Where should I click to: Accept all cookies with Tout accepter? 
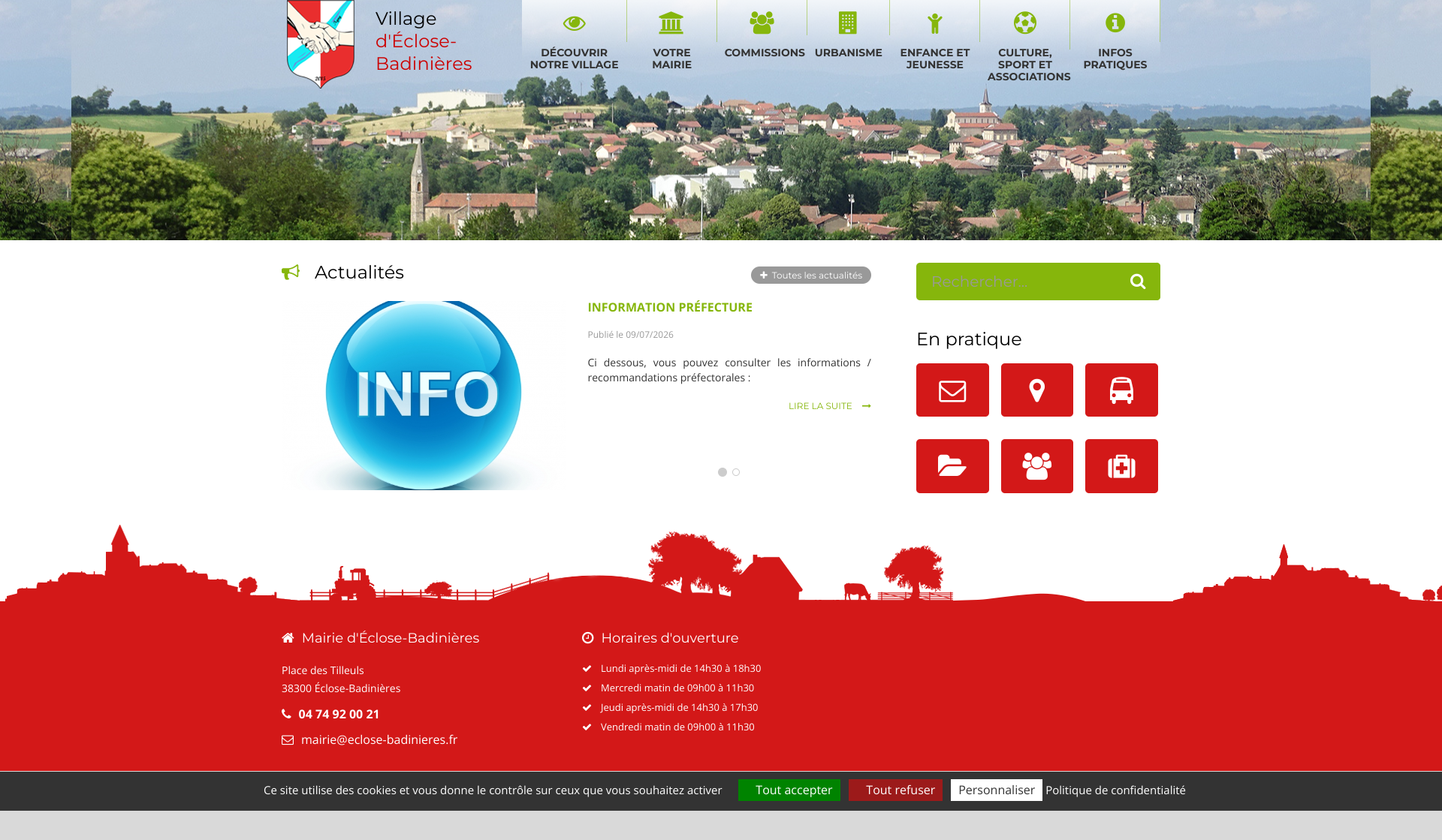point(789,790)
